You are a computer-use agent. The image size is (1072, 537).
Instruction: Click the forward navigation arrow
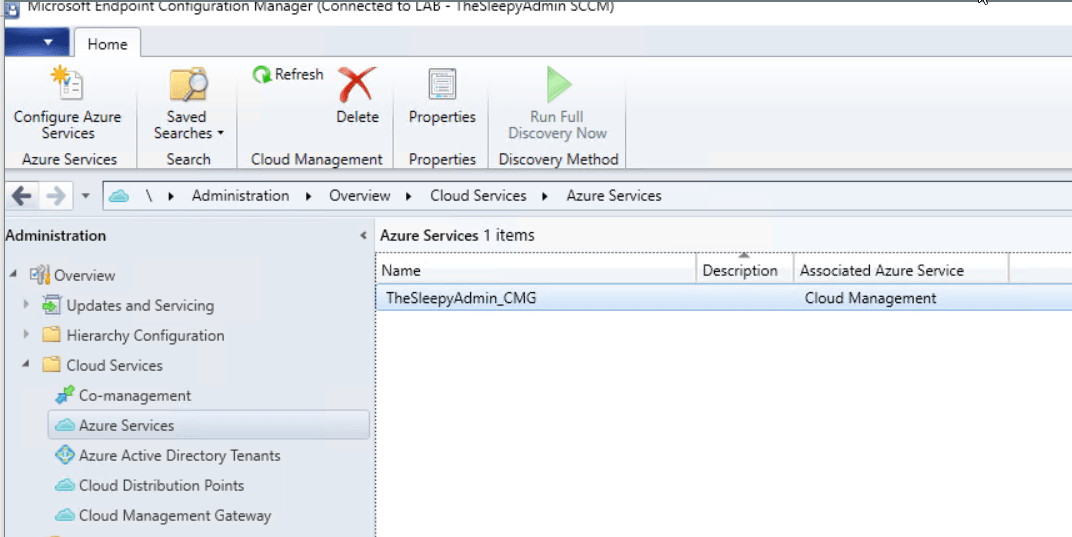tap(56, 196)
